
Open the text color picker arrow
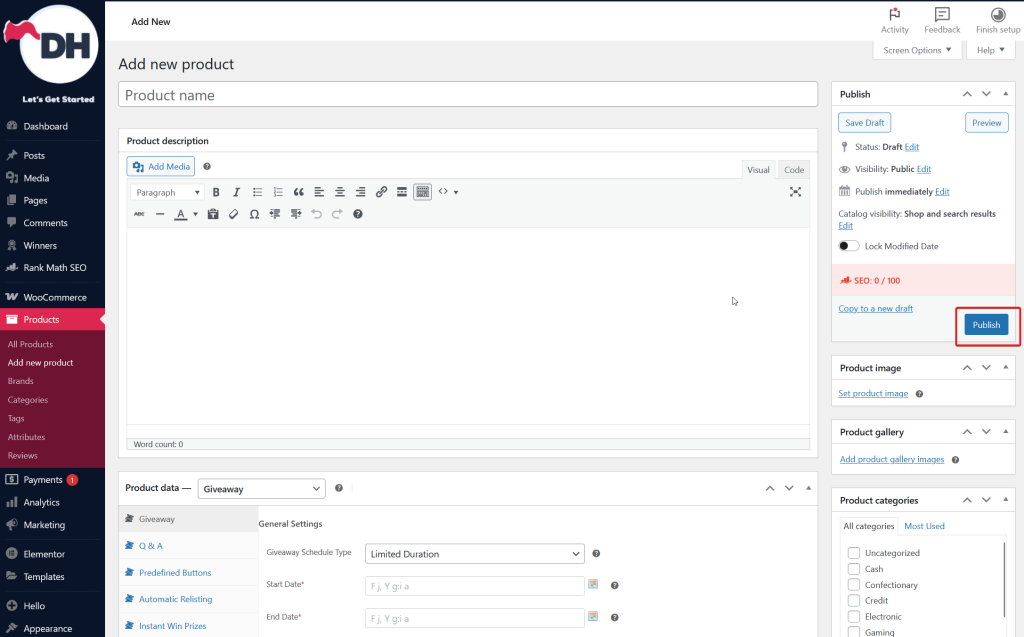click(195, 214)
